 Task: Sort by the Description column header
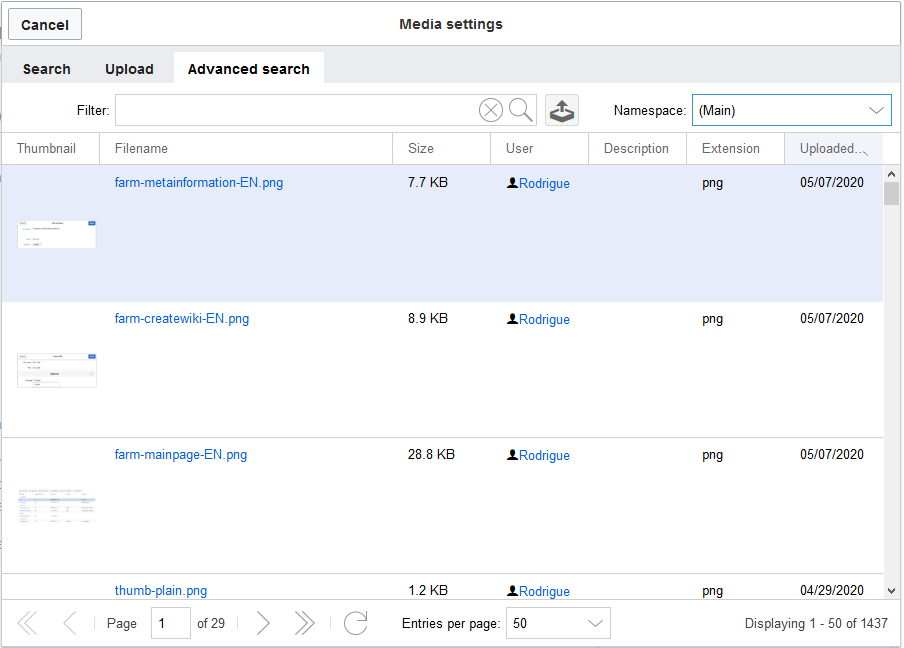point(638,149)
